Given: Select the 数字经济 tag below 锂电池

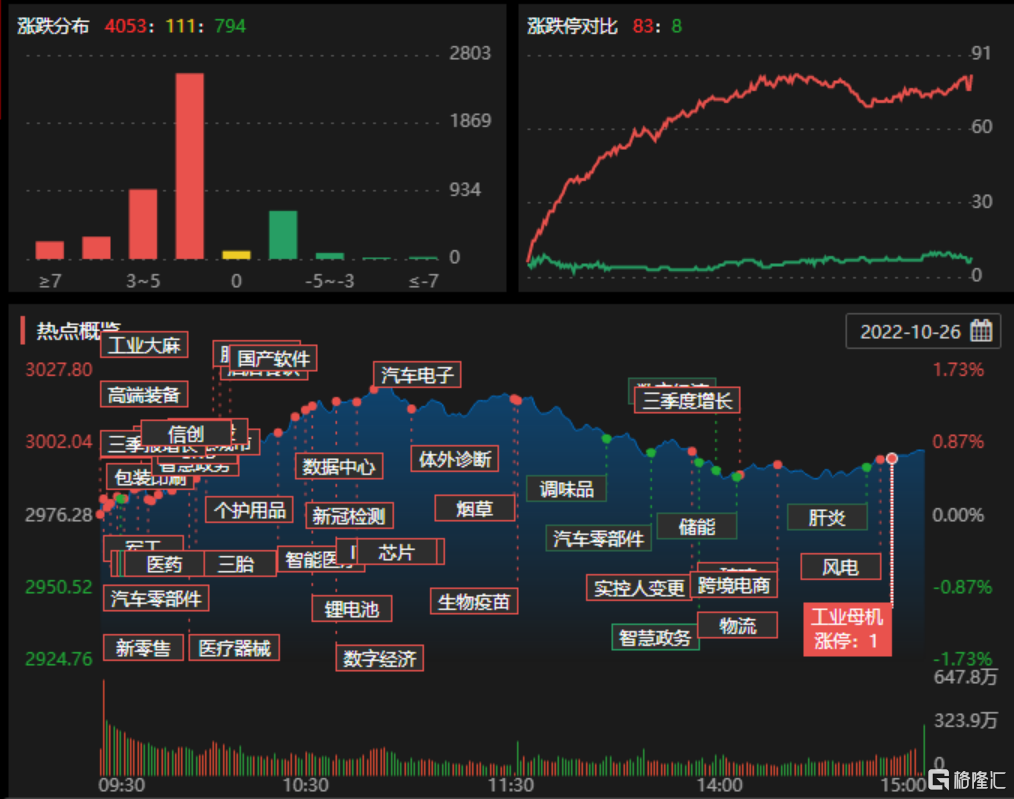Looking at the screenshot, I should point(380,658).
